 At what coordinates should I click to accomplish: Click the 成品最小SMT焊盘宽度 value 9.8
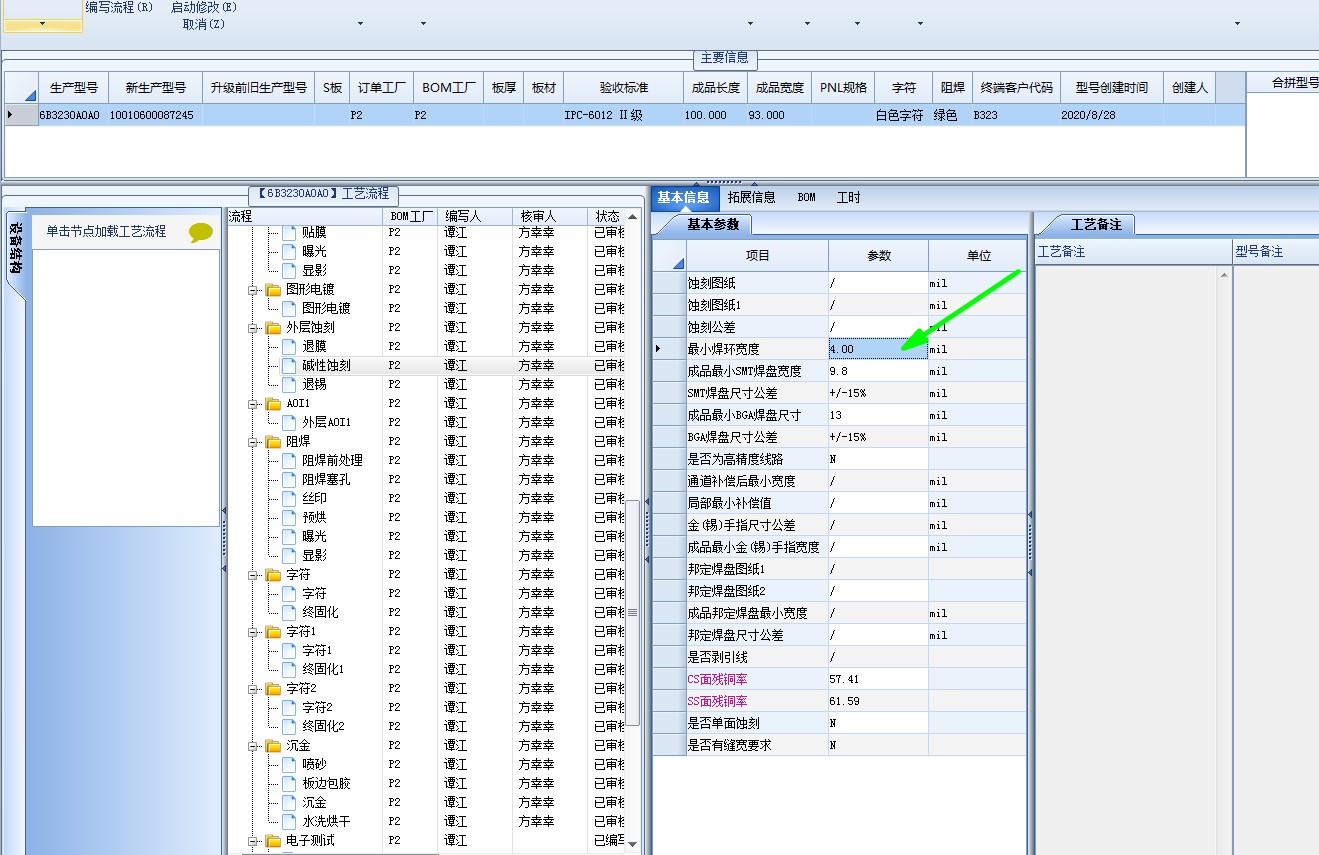tap(878, 371)
